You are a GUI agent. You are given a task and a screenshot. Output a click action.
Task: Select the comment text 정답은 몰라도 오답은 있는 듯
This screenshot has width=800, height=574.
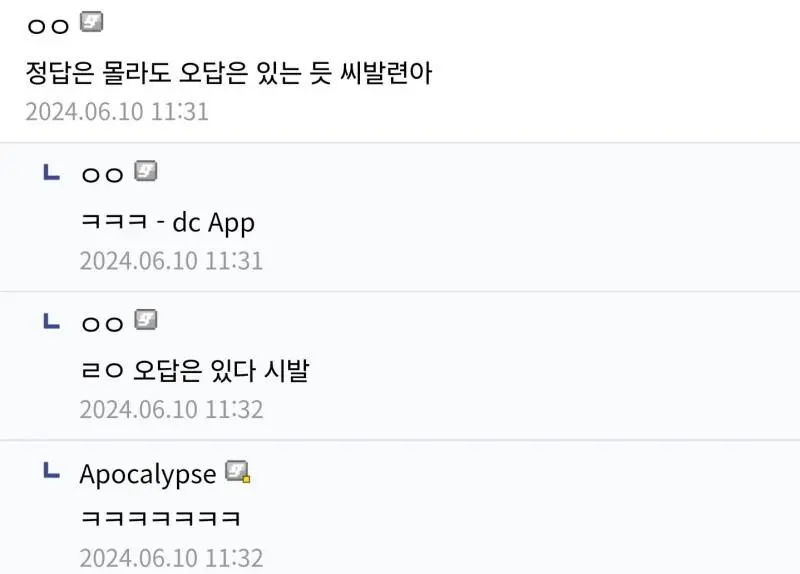click(179, 72)
